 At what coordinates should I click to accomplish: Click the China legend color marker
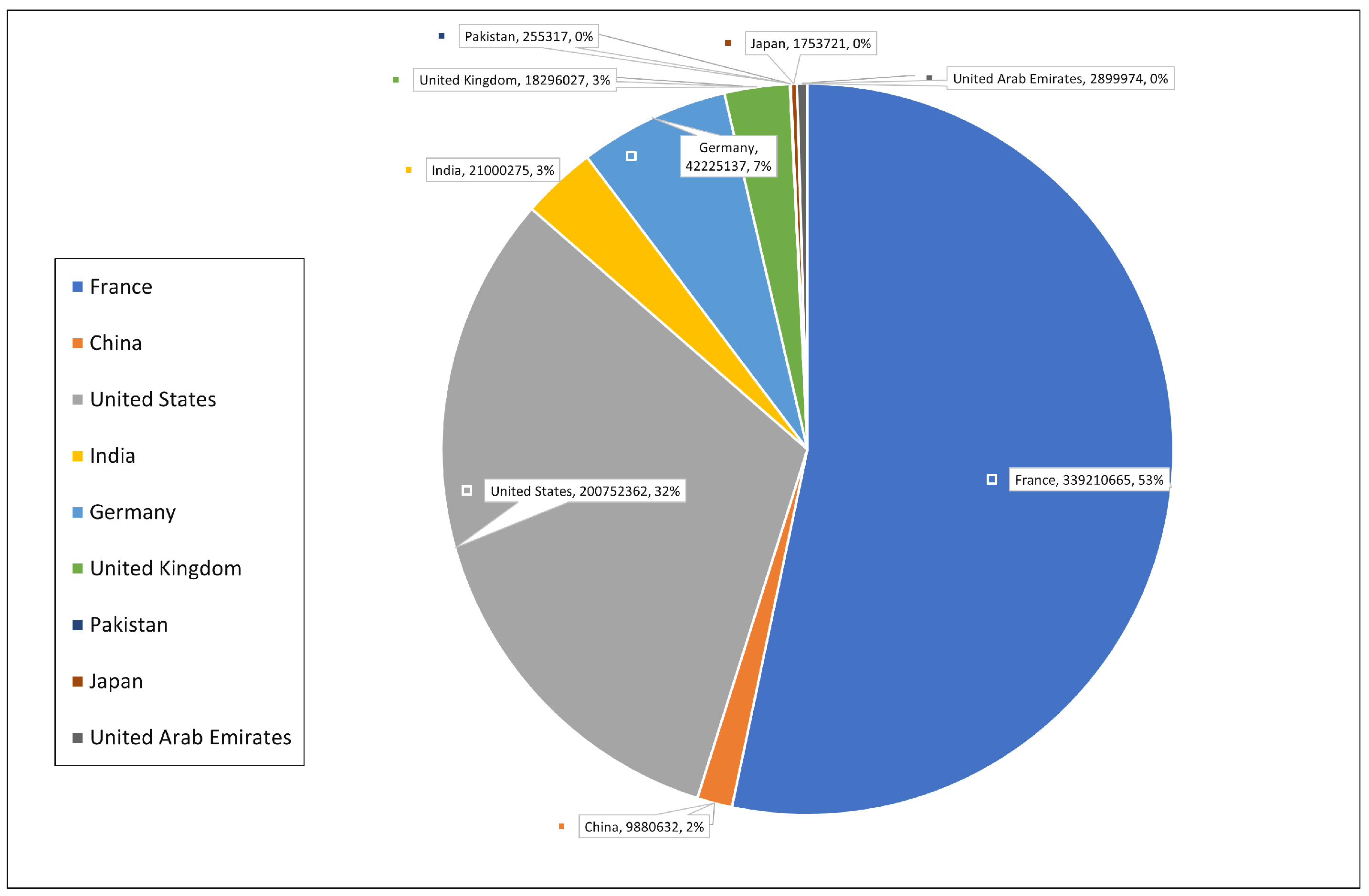click(x=78, y=344)
